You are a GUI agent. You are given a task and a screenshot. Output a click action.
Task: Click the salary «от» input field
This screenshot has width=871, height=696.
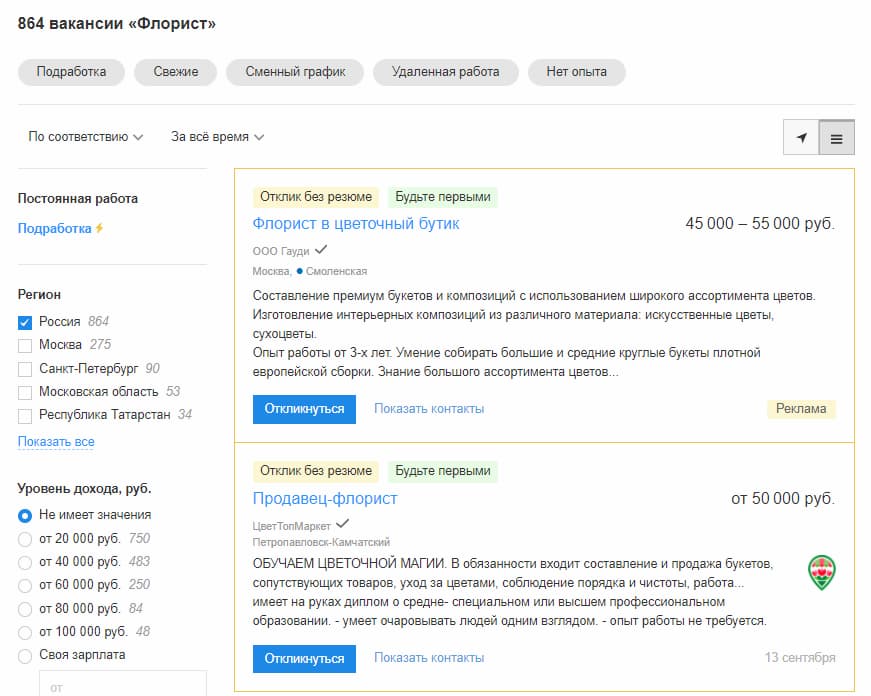pyautogui.click(x=120, y=686)
